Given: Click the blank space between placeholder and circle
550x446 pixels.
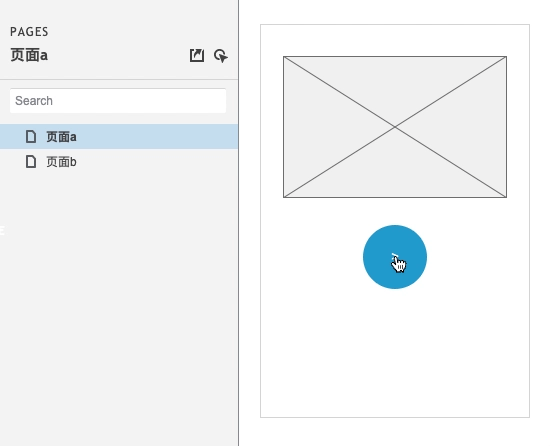Looking at the screenshot, I should point(395,211).
